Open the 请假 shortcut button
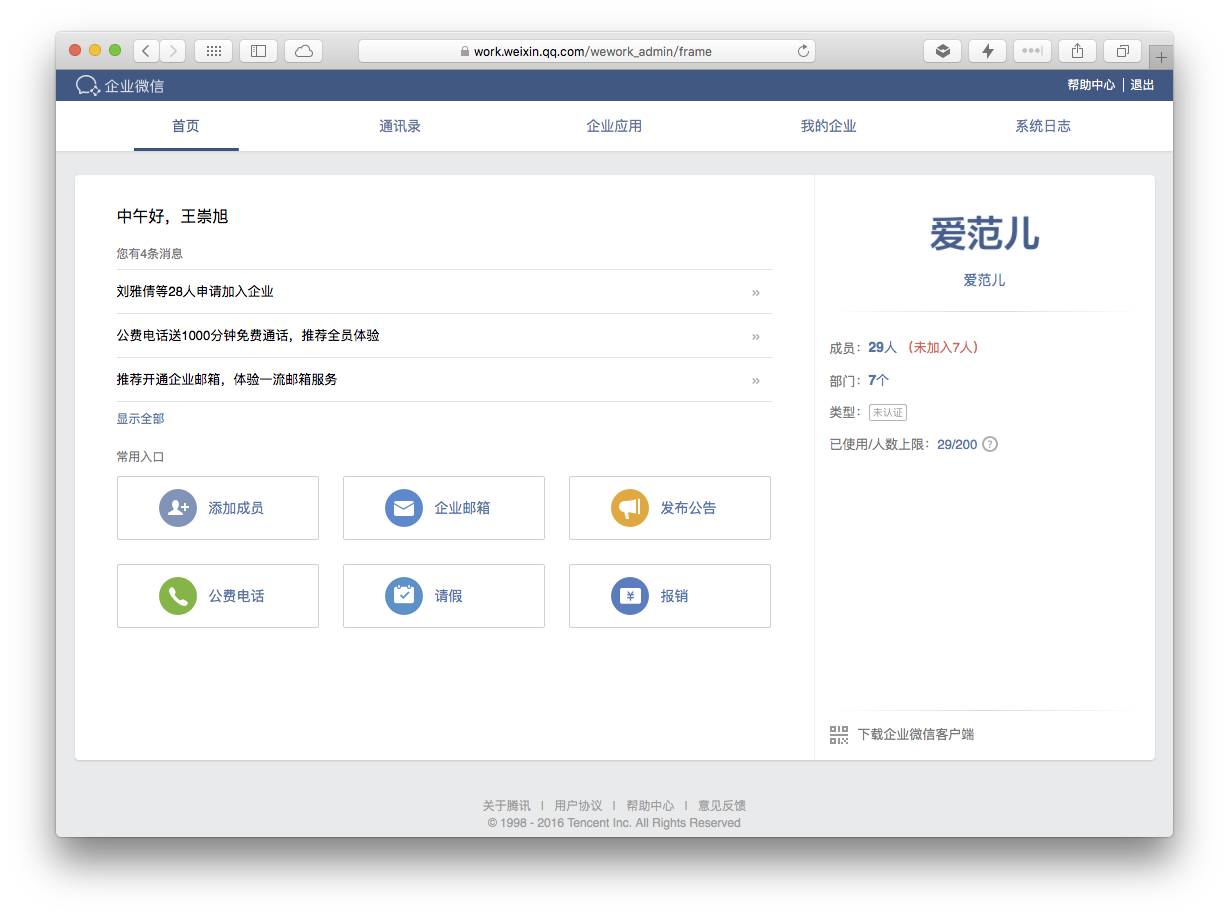1229x917 pixels. click(444, 596)
